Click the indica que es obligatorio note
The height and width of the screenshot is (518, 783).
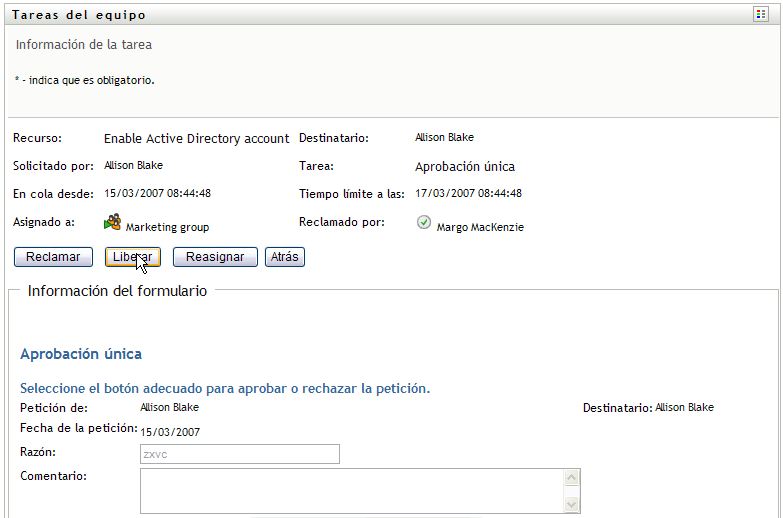point(84,80)
